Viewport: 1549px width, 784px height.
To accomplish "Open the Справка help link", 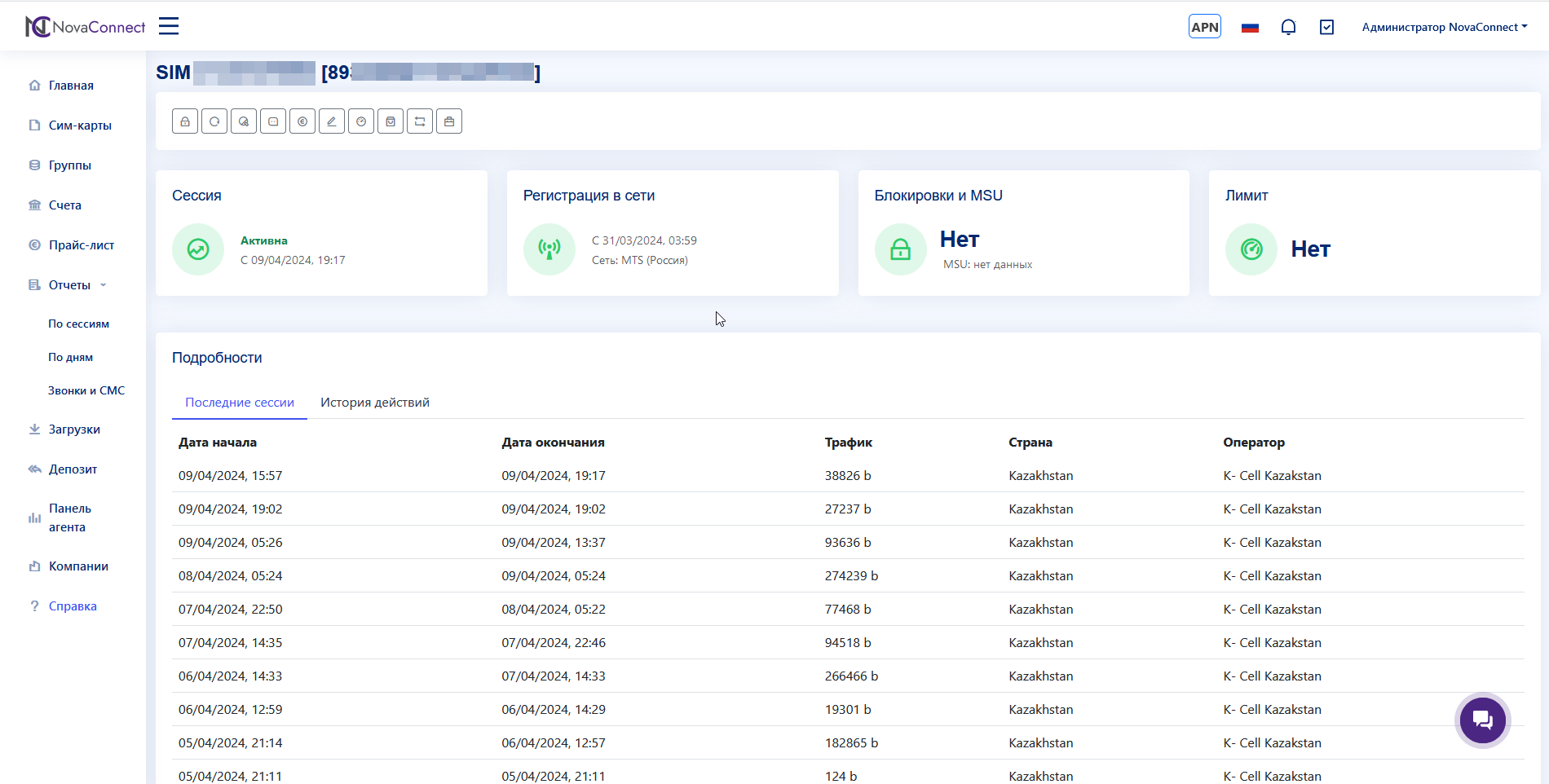I will pyautogui.click(x=73, y=606).
